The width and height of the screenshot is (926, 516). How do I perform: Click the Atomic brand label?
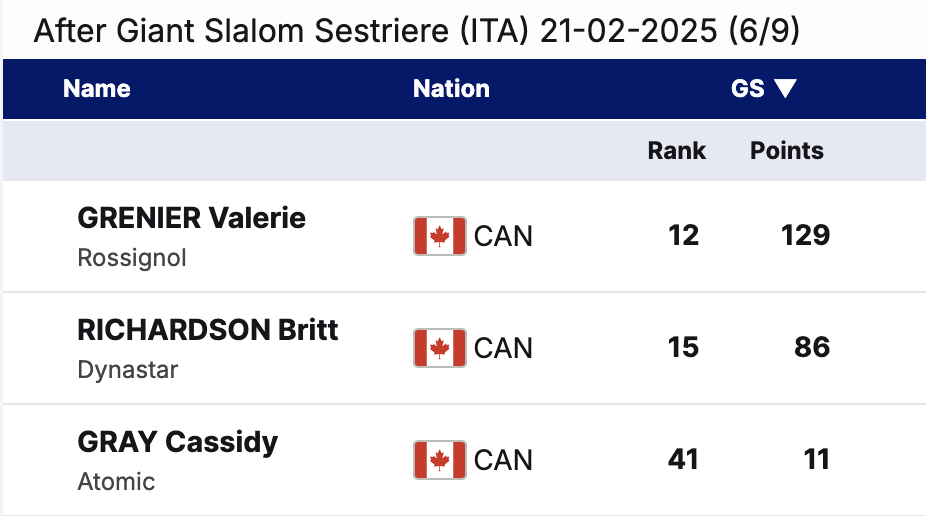click(x=116, y=482)
